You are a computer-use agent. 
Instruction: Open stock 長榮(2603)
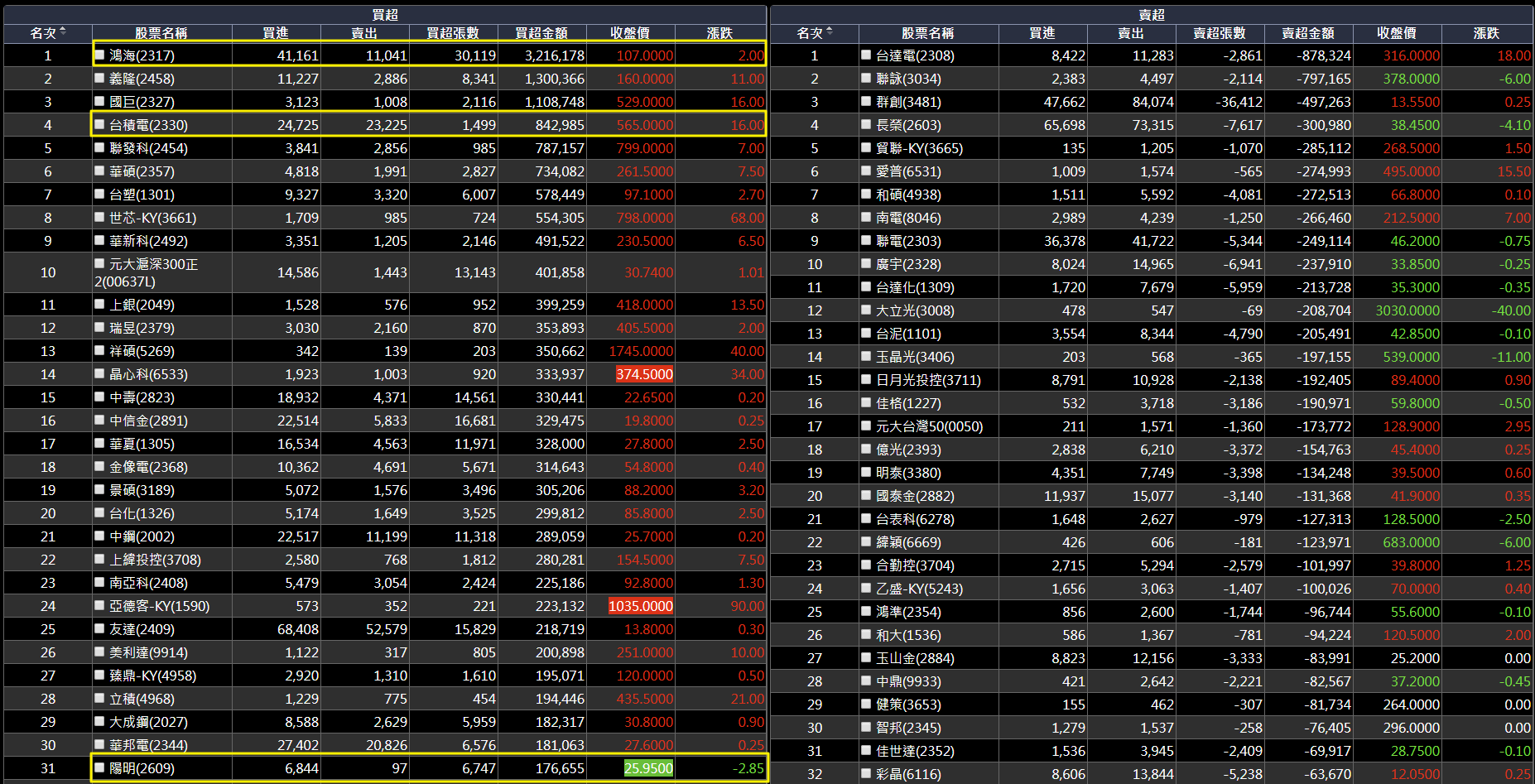tap(908, 125)
